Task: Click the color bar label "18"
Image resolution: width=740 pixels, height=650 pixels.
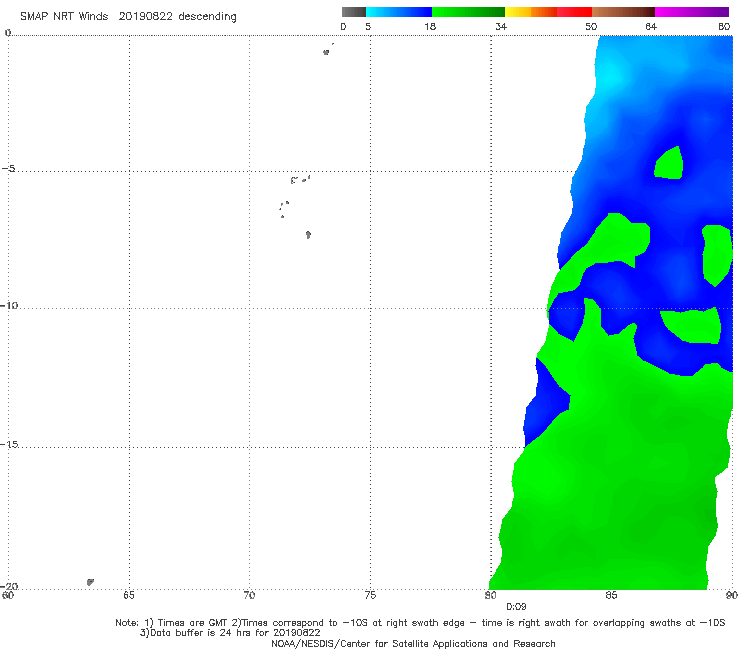Action: coord(430,27)
